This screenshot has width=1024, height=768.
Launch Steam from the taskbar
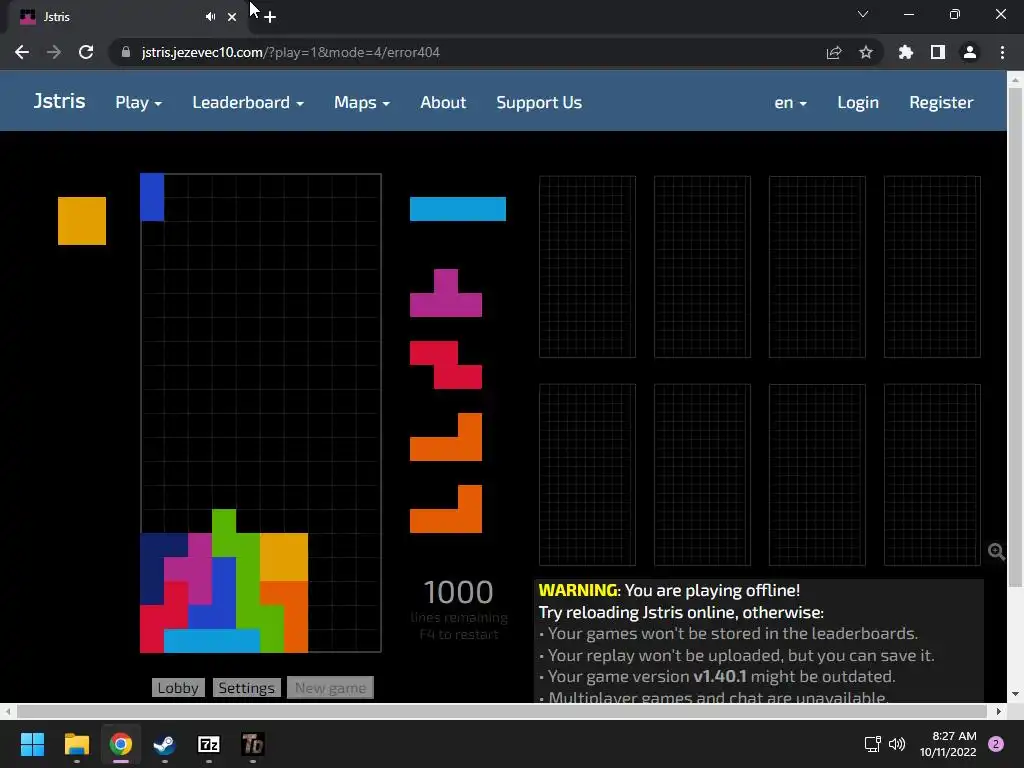pyautogui.click(x=165, y=744)
